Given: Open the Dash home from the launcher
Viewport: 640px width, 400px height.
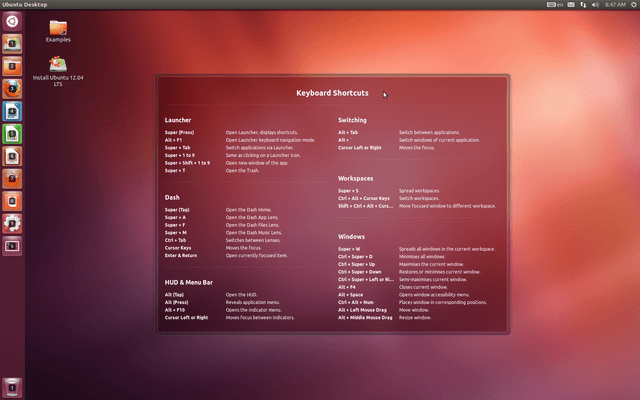Looking at the screenshot, I should (12, 21).
